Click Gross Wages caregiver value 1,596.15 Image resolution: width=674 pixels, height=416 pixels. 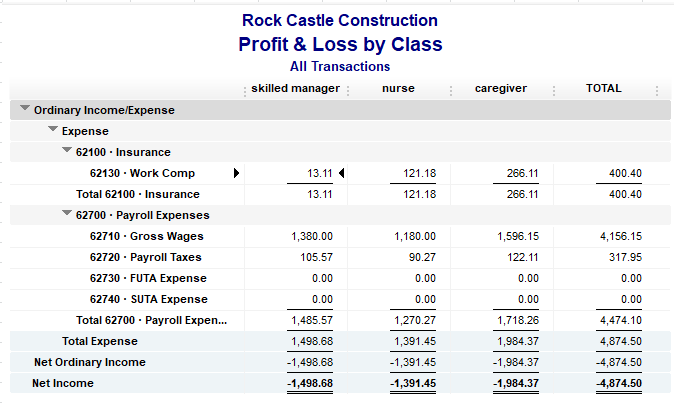click(x=518, y=236)
